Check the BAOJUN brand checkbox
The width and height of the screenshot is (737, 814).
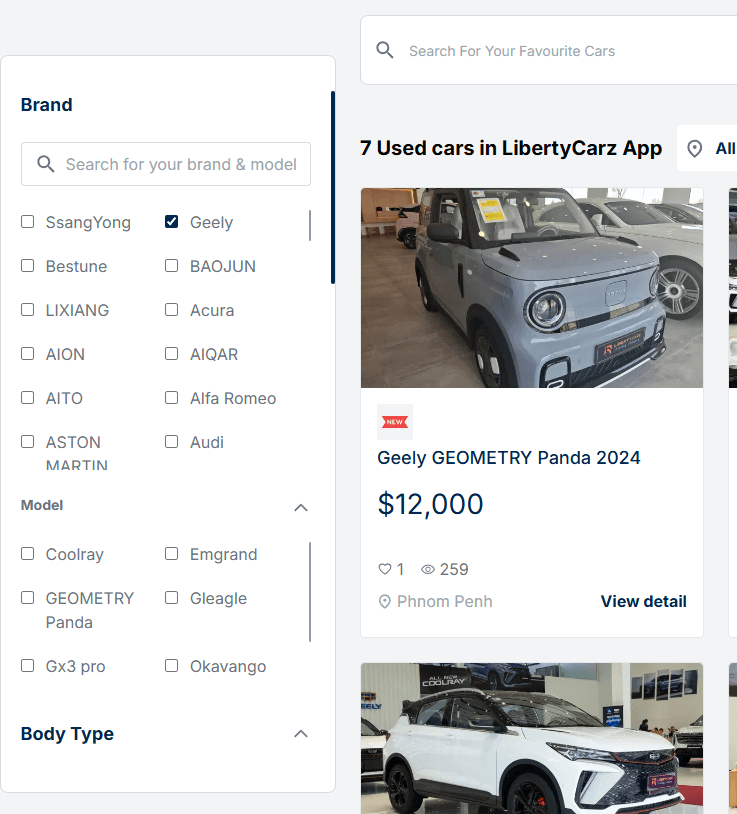tap(171, 266)
